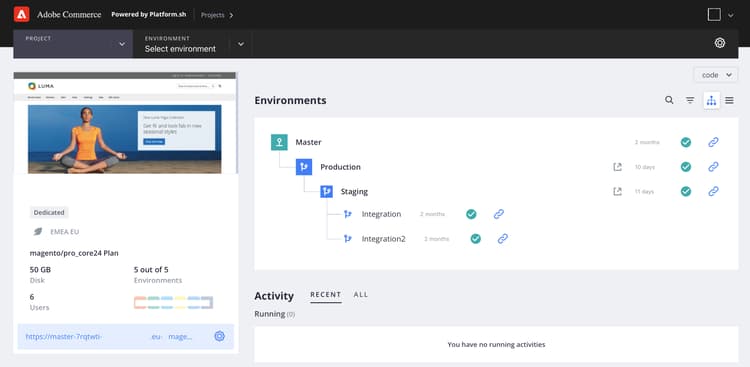Viewport: 750px width, 367px height.
Task: Open Integration2 URL link icon
Action: click(503, 239)
